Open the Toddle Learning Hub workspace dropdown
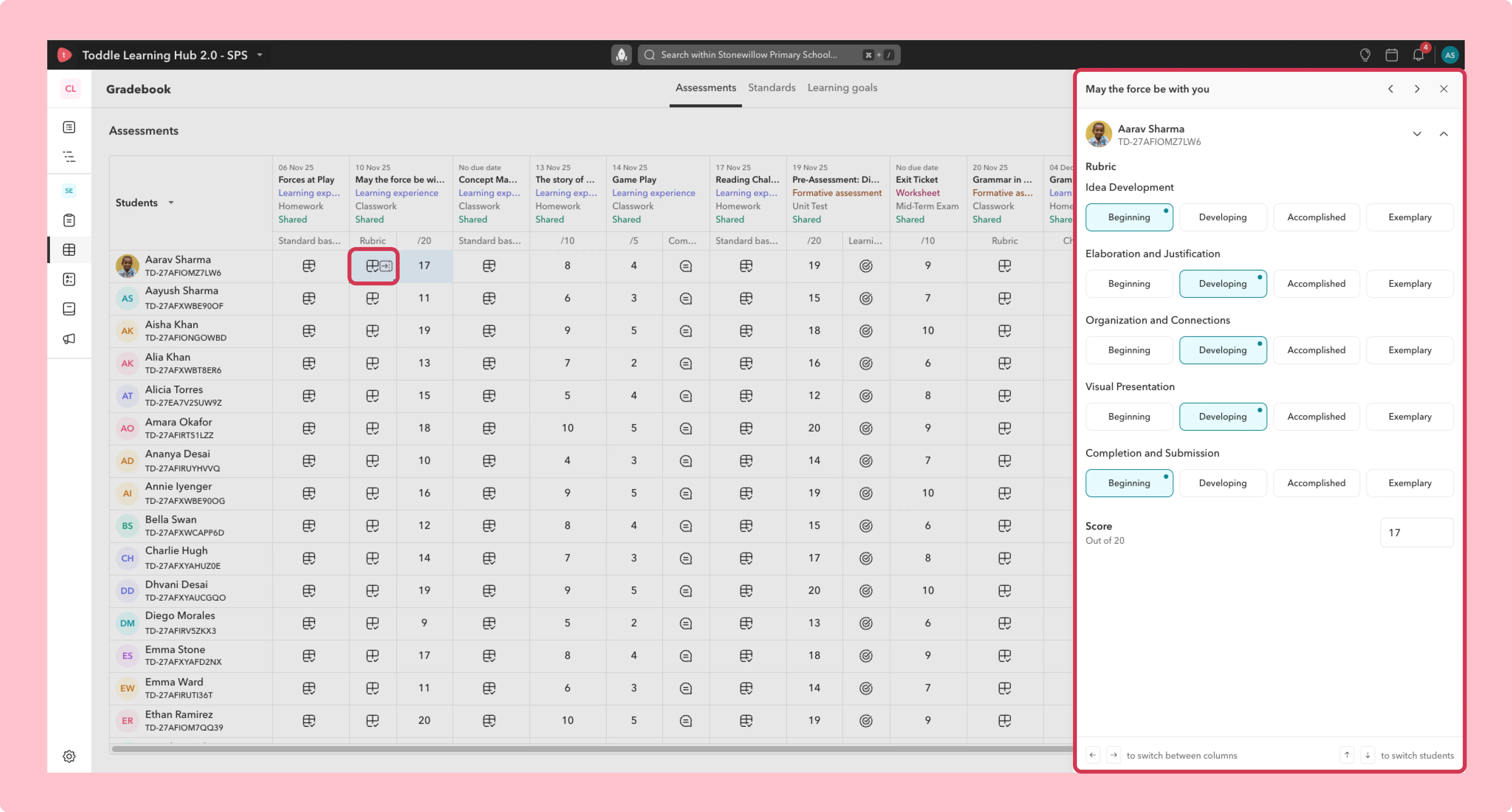The image size is (1512, 812). click(x=259, y=55)
